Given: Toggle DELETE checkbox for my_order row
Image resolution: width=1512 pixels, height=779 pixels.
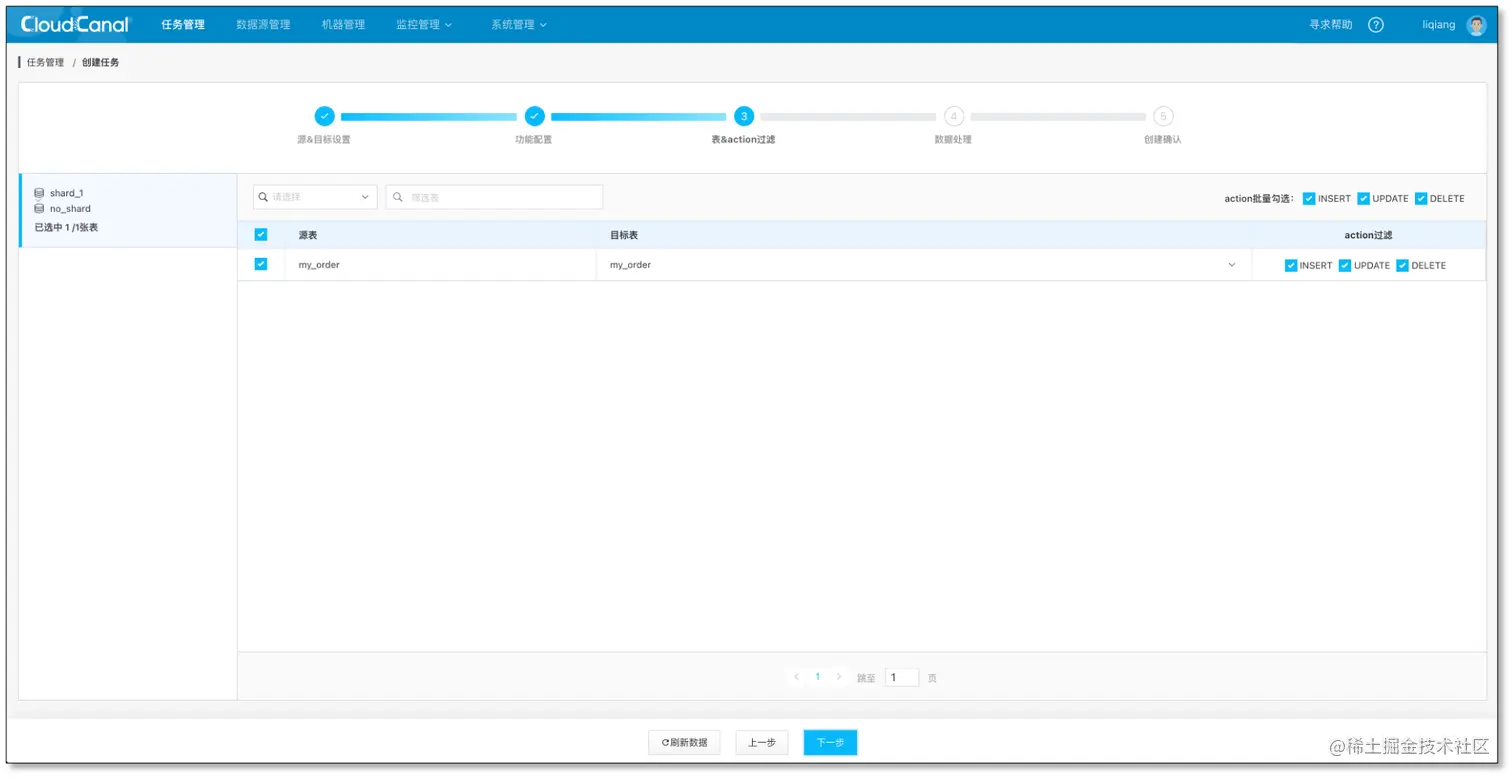Looking at the screenshot, I should coord(1403,265).
